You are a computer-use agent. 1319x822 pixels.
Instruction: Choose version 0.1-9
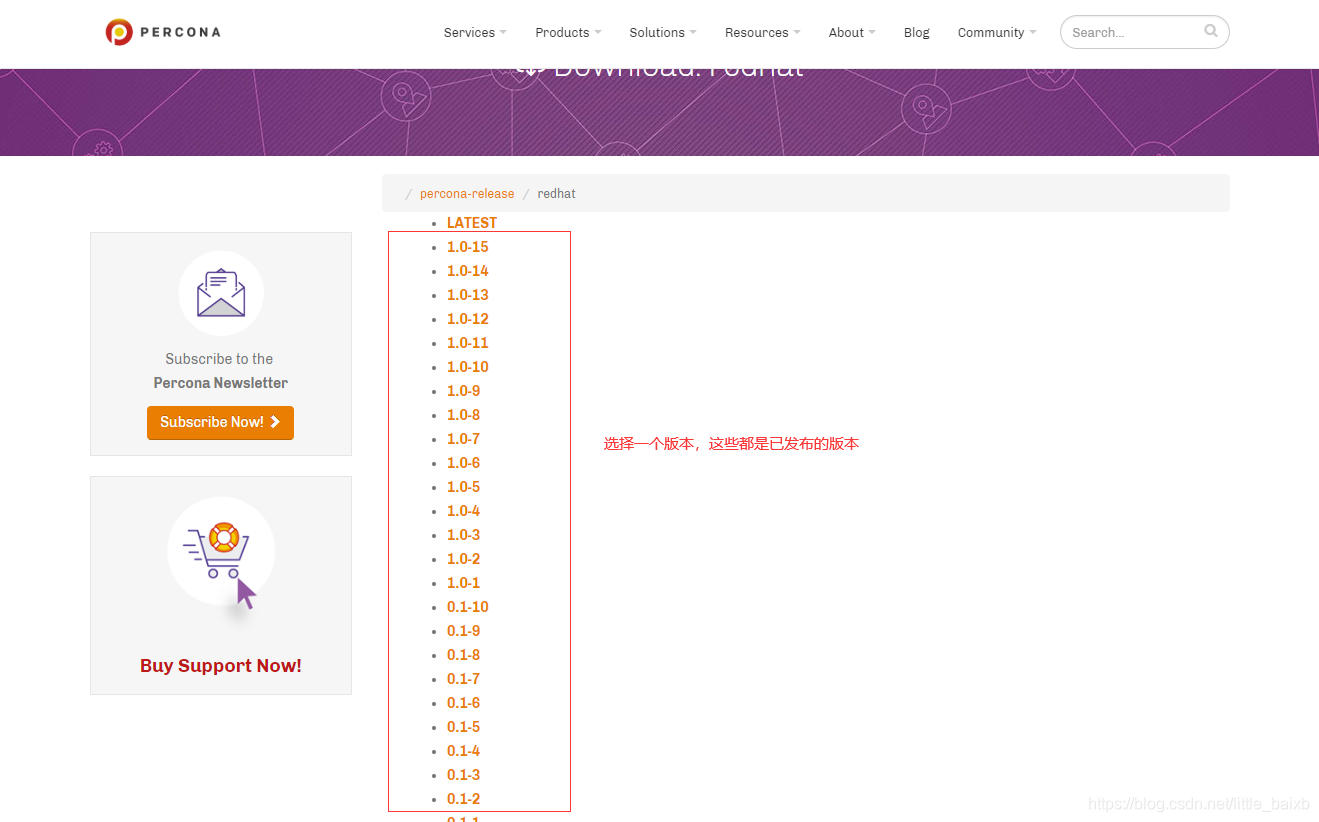(464, 631)
